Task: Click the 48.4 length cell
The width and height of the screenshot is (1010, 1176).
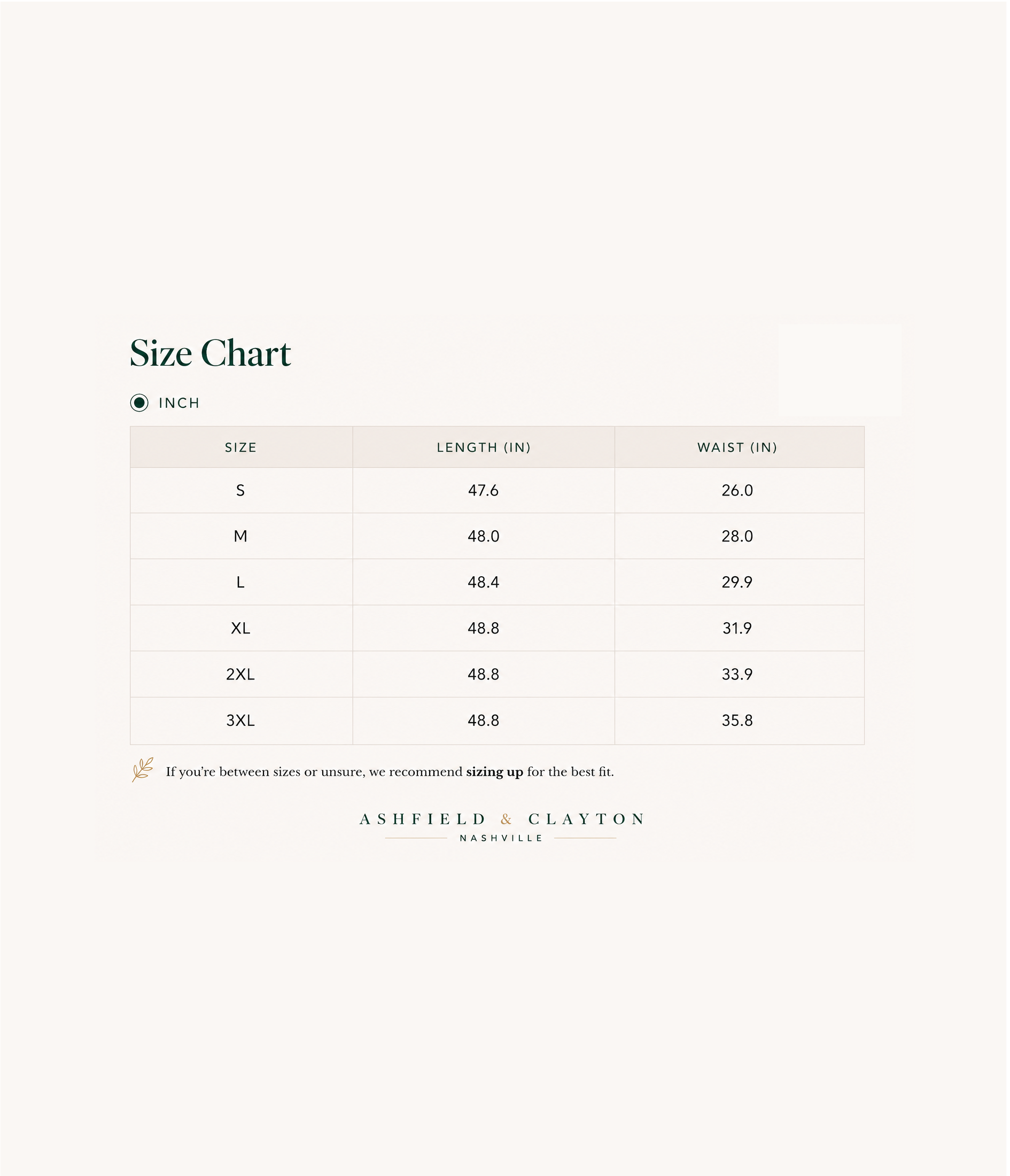Action: (x=484, y=582)
